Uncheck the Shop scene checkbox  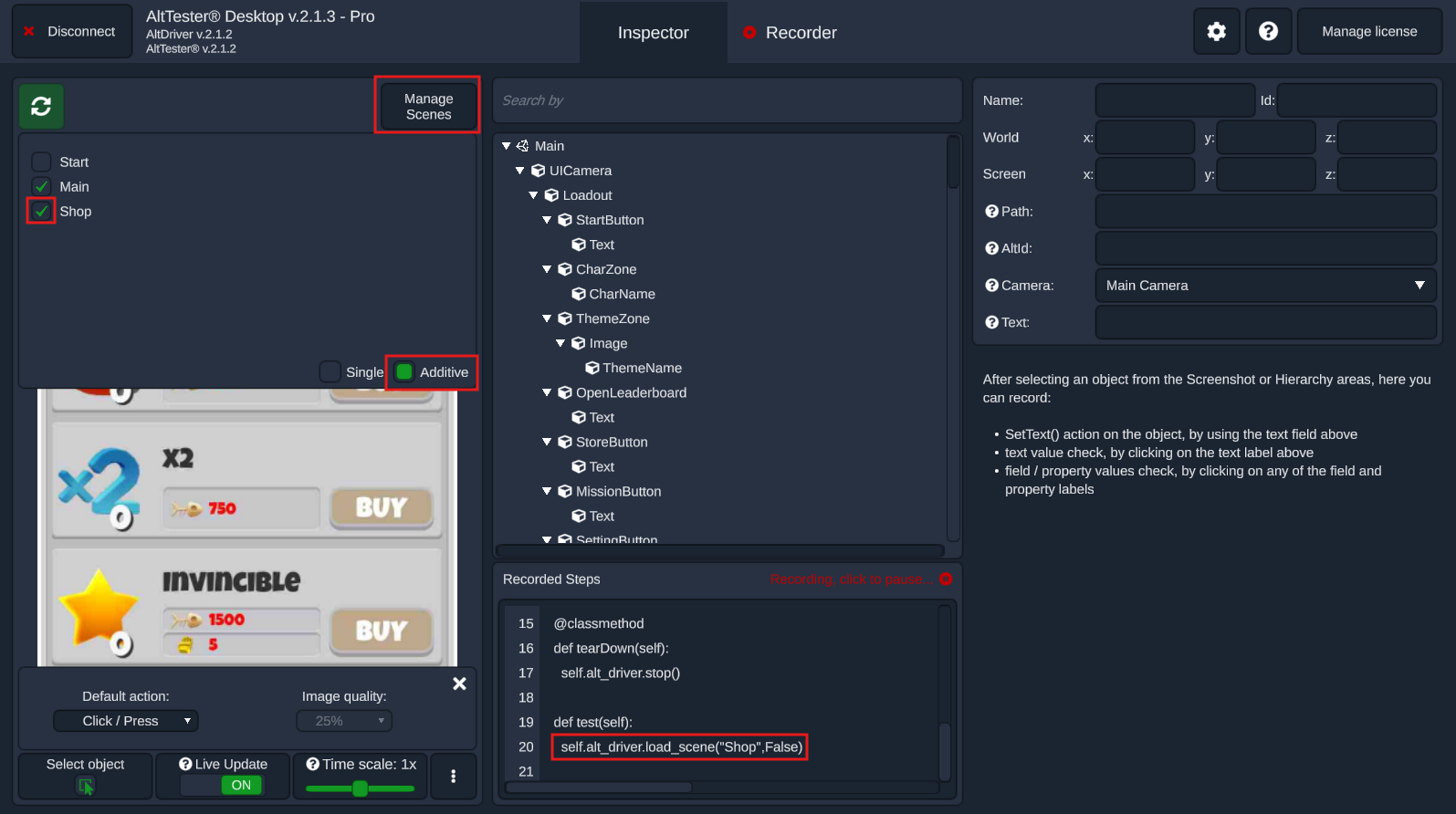[x=41, y=211]
